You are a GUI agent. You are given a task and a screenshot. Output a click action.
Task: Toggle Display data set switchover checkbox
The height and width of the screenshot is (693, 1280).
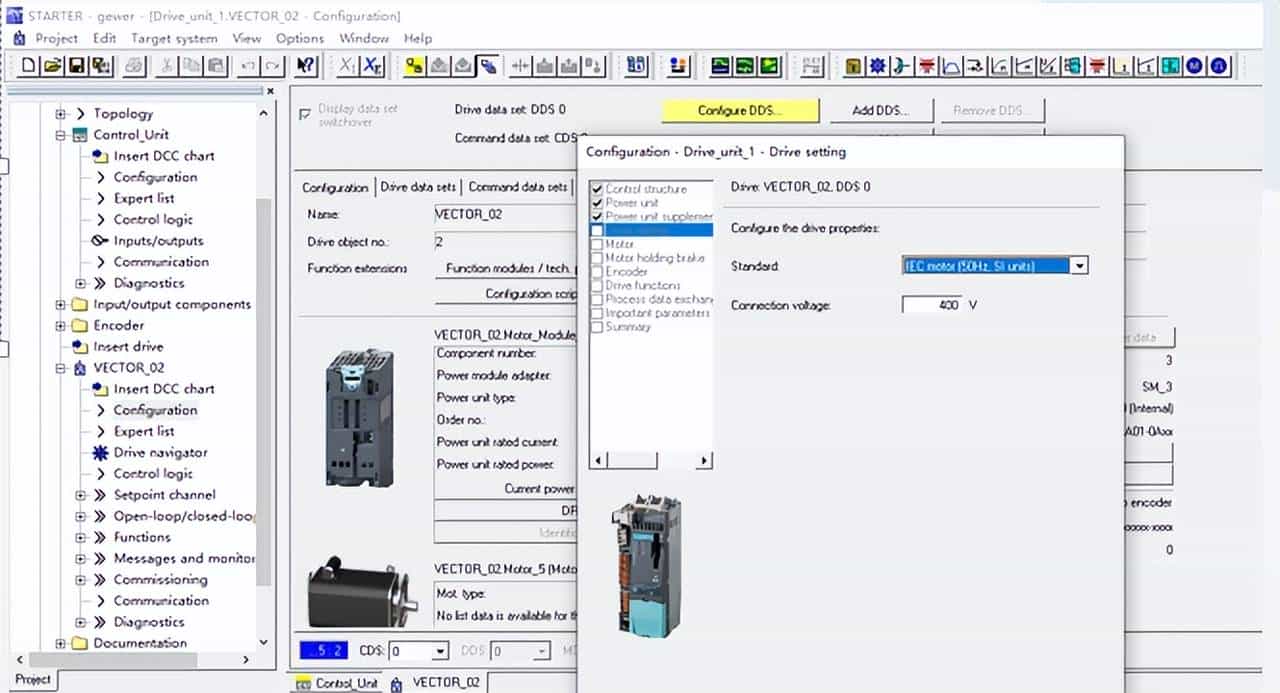(305, 114)
